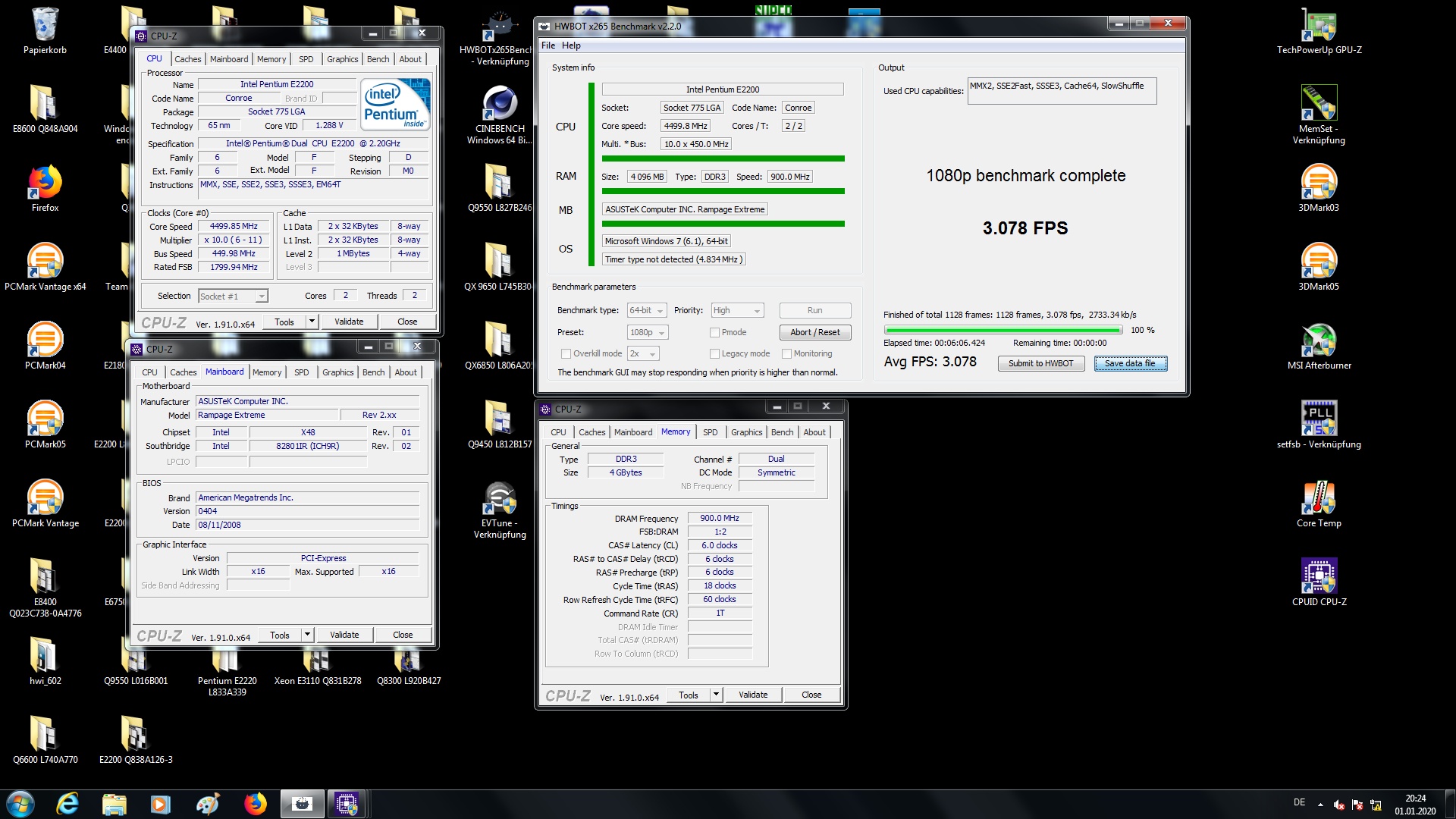1456x819 pixels.
Task: Toggle the Overkill mode checkbox
Action: pos(566,353)
